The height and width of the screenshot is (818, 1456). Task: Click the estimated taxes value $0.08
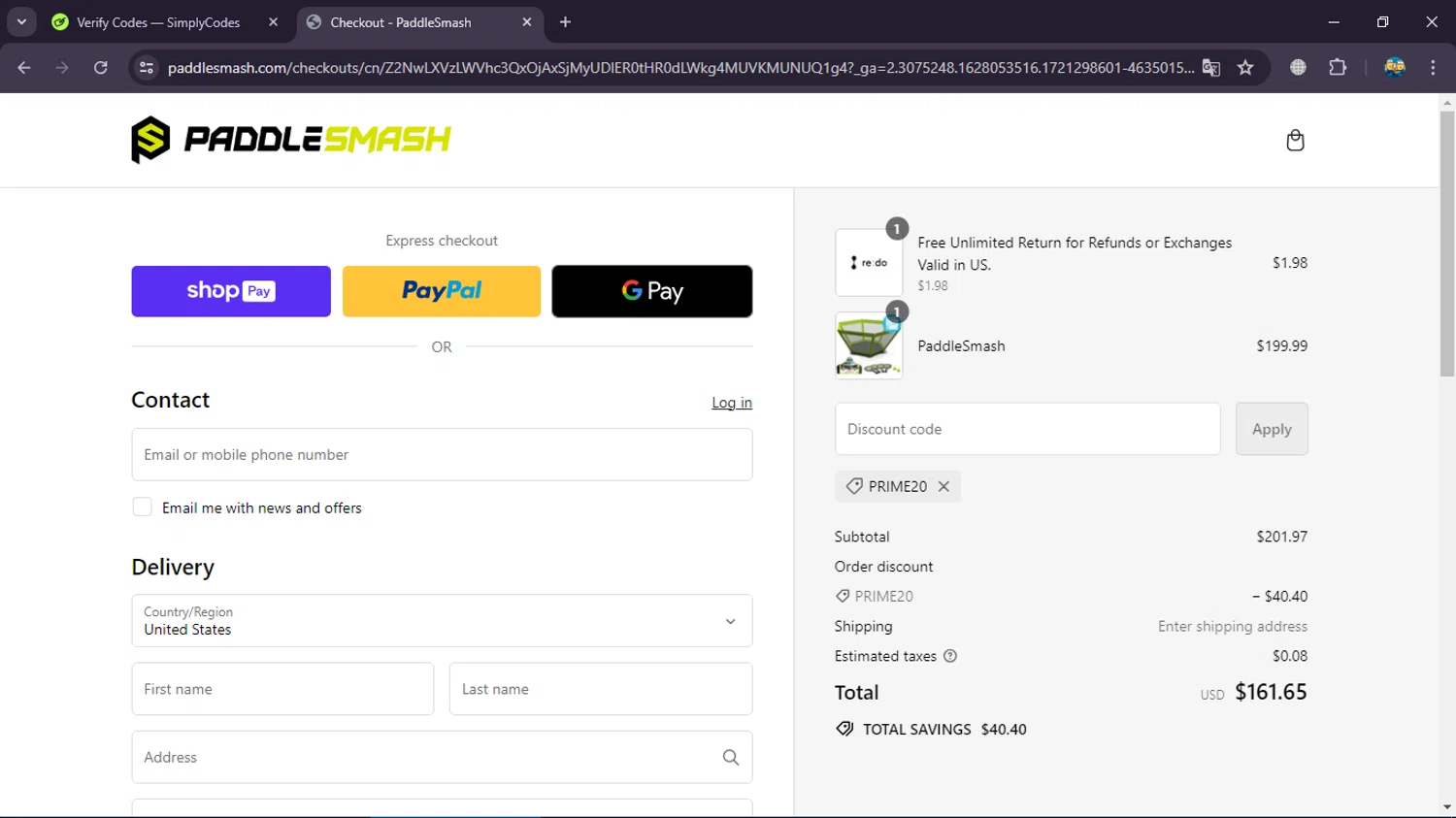(x=1290, y=656)
